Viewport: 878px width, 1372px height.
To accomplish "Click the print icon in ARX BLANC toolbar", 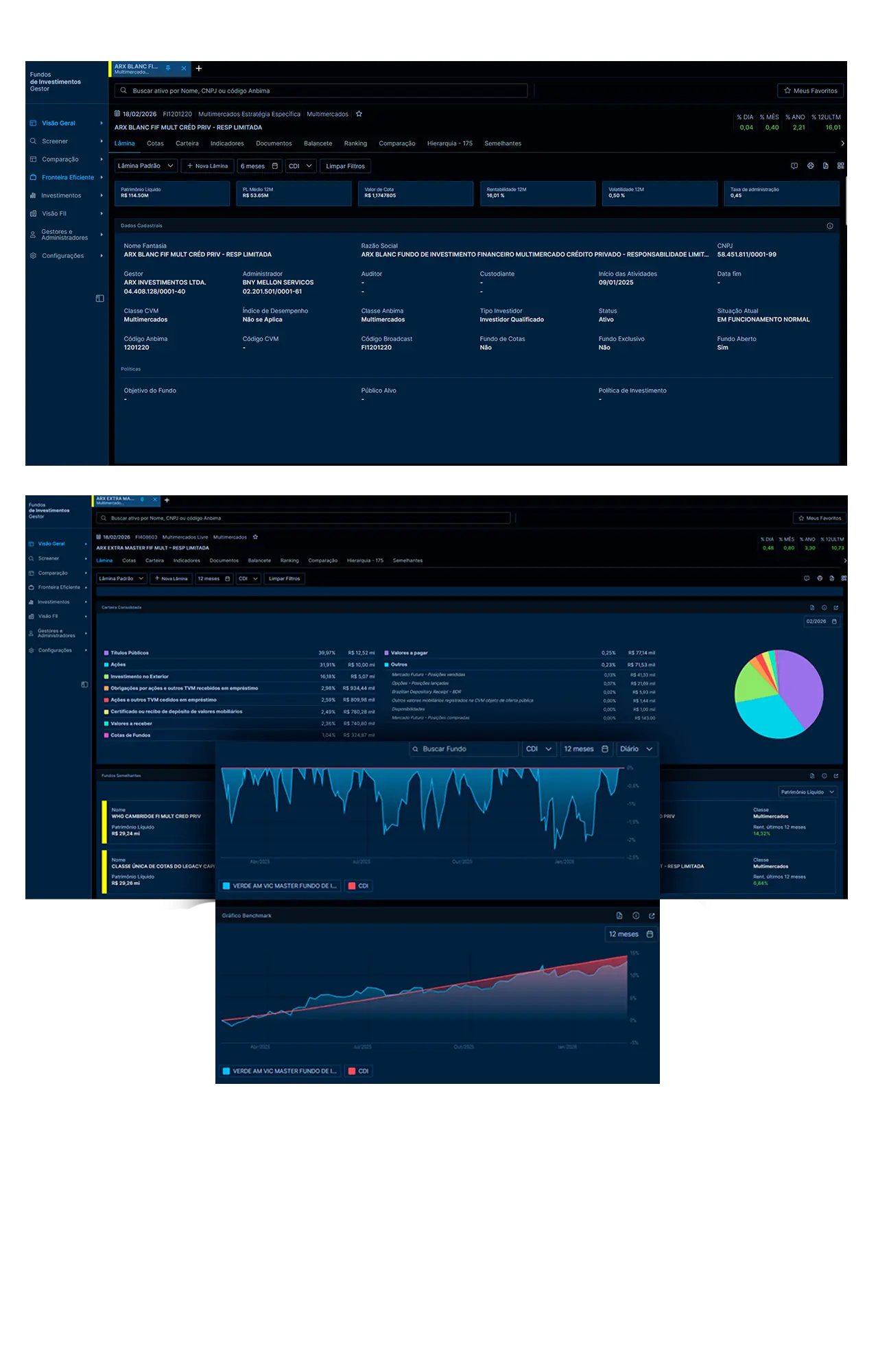I will 810,166.
